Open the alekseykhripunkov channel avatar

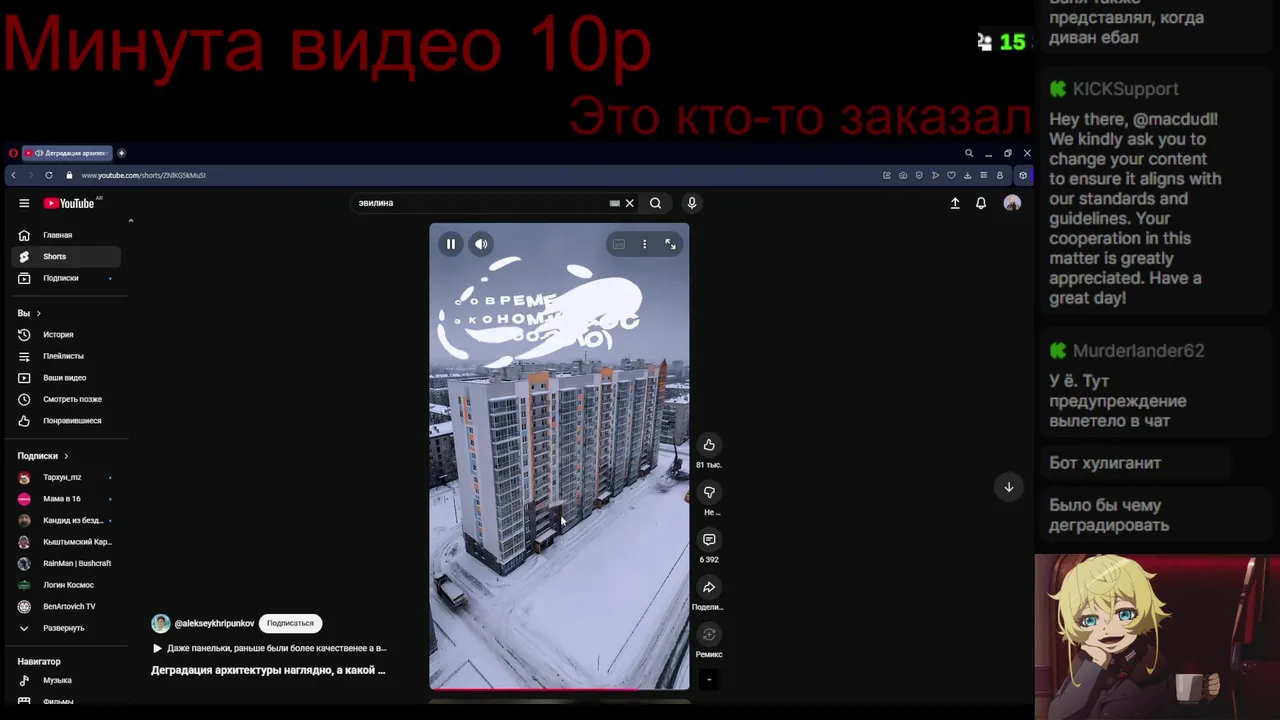coord(160,623)
